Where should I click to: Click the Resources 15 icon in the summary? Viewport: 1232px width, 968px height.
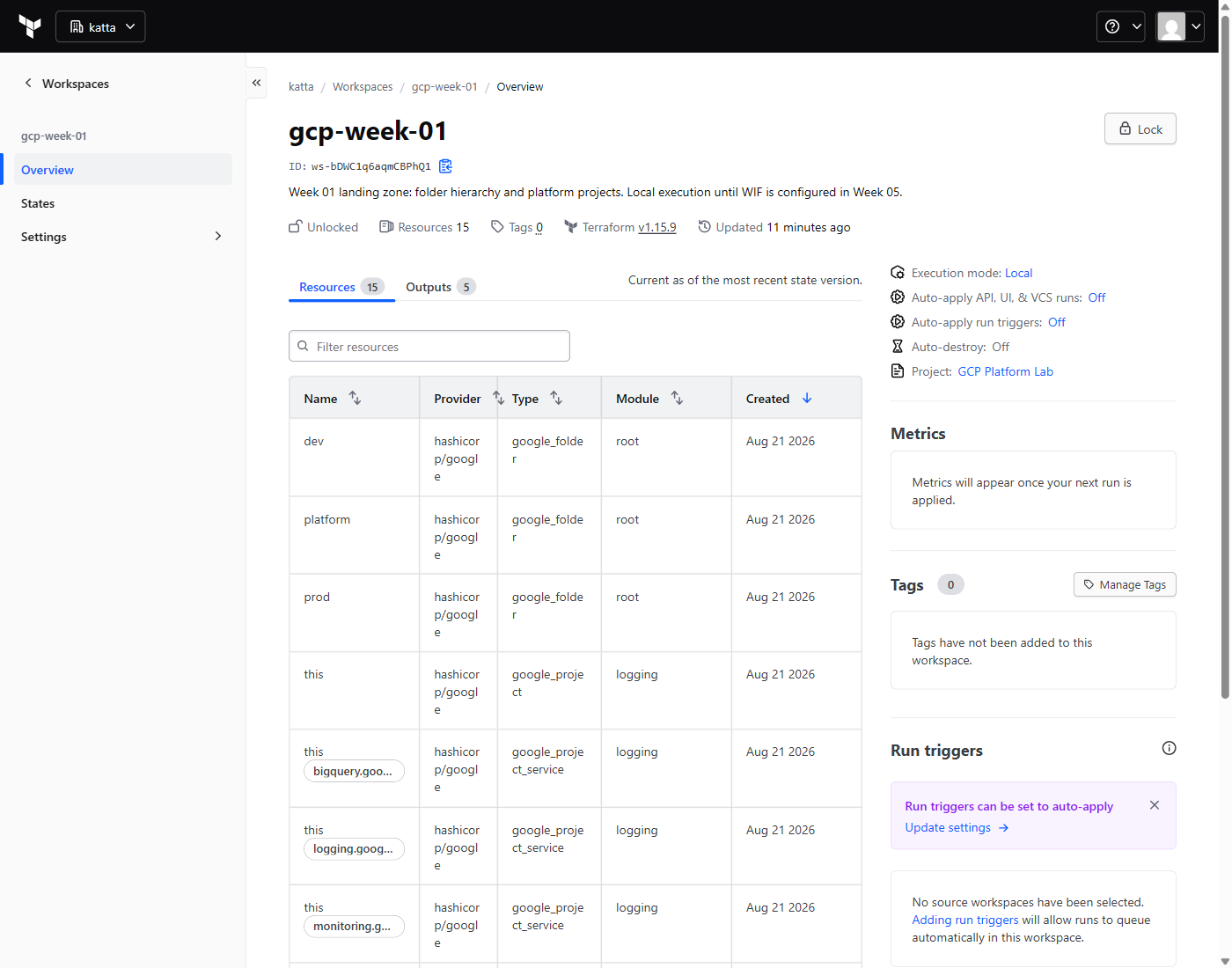click(386, 226)
